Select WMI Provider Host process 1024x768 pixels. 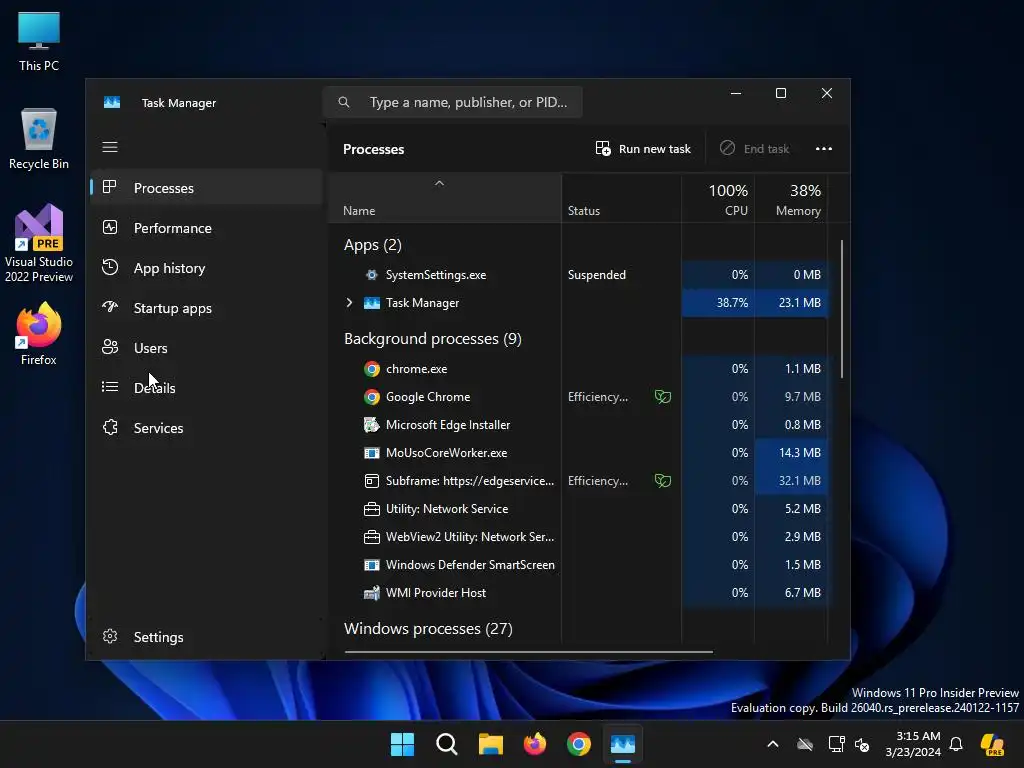[x=579, y=593]
